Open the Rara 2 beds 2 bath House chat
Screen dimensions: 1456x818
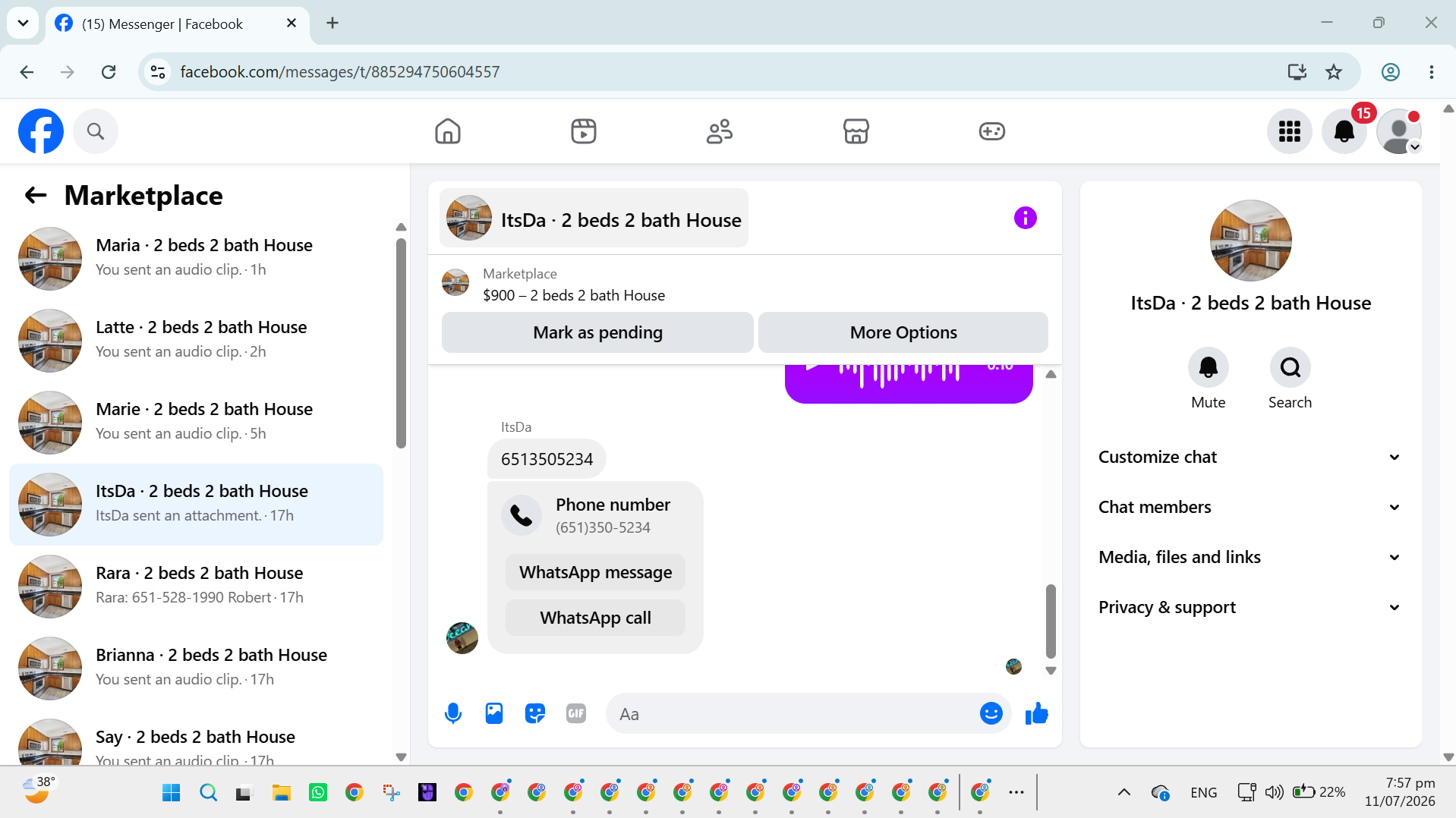pos(196,587)
